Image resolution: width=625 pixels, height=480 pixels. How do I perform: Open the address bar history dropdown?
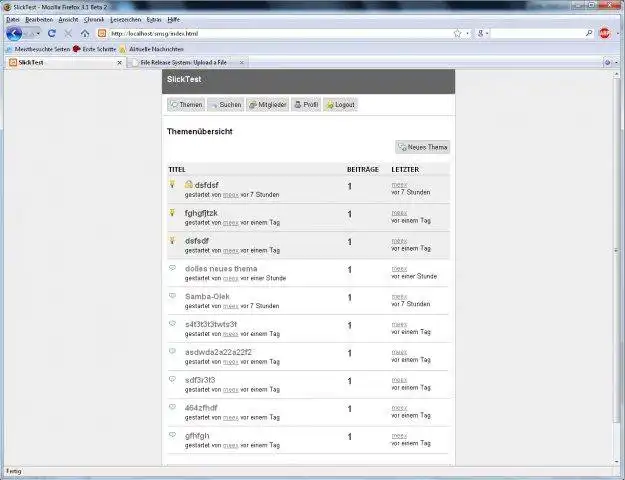pyautogui.click(x=467, y=34)
